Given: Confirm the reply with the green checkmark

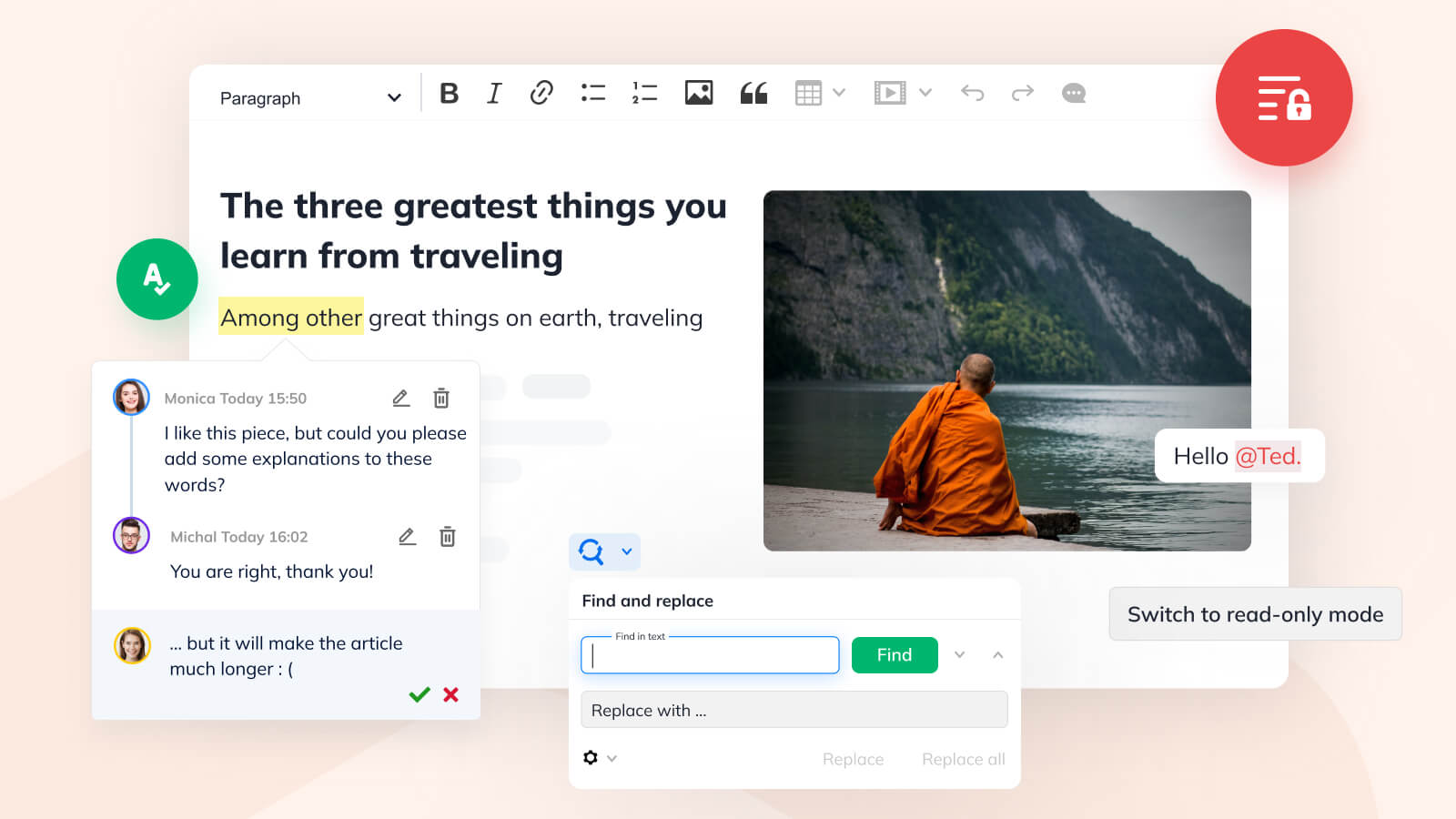Looking at the screenshot, I should pyautogui.click(x=420, y=695).
